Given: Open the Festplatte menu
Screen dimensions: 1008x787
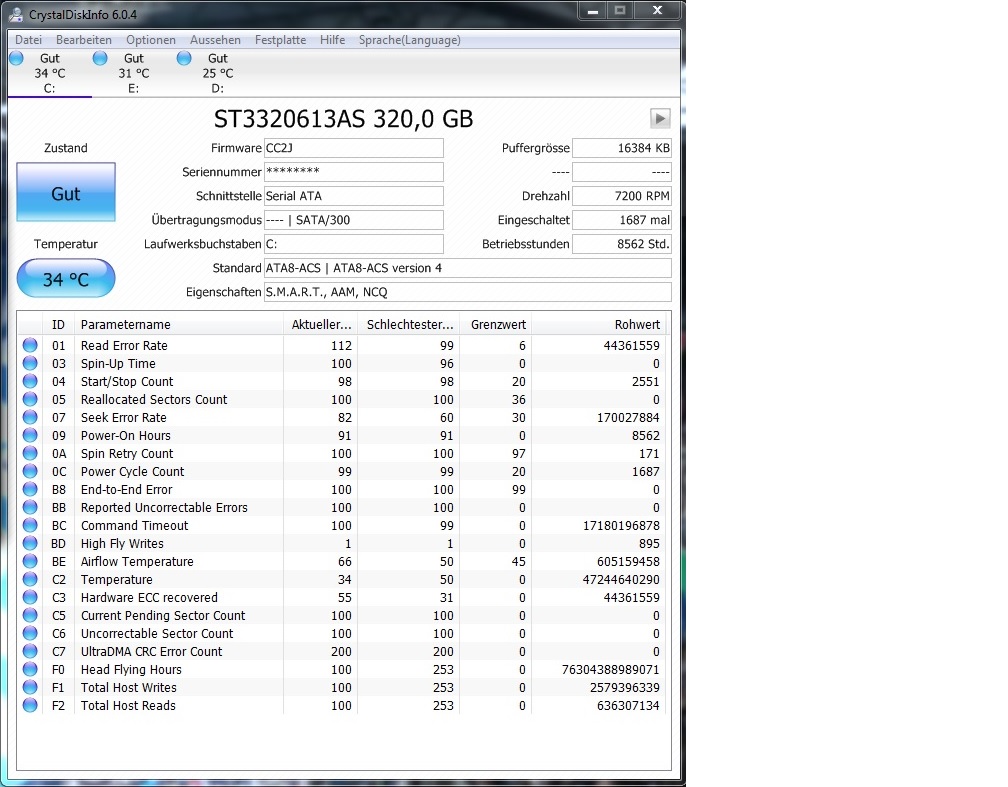Looking at the screenshot, I should click(280, 40).
